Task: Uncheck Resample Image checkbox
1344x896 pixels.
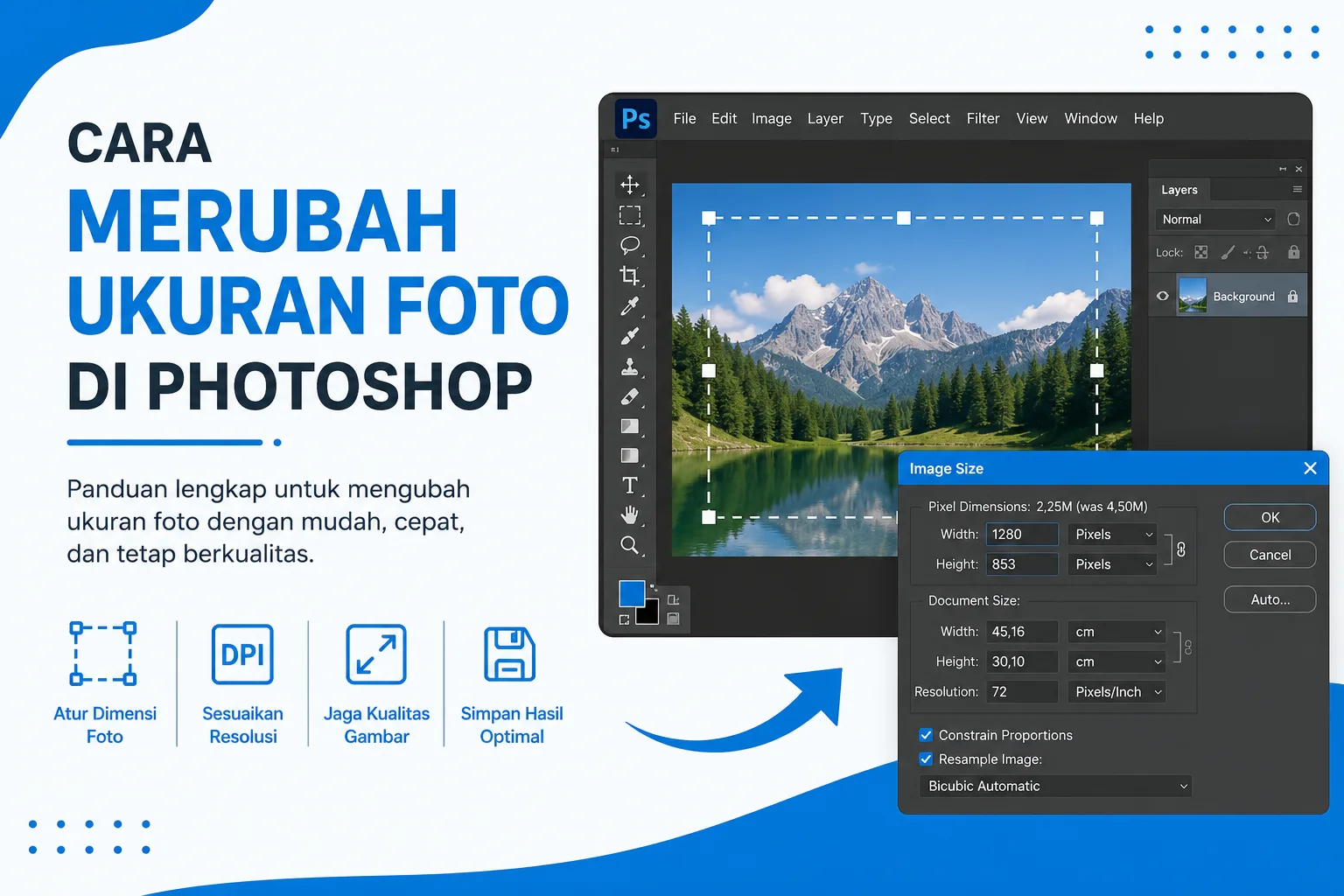Action: (x=926, y=759)
